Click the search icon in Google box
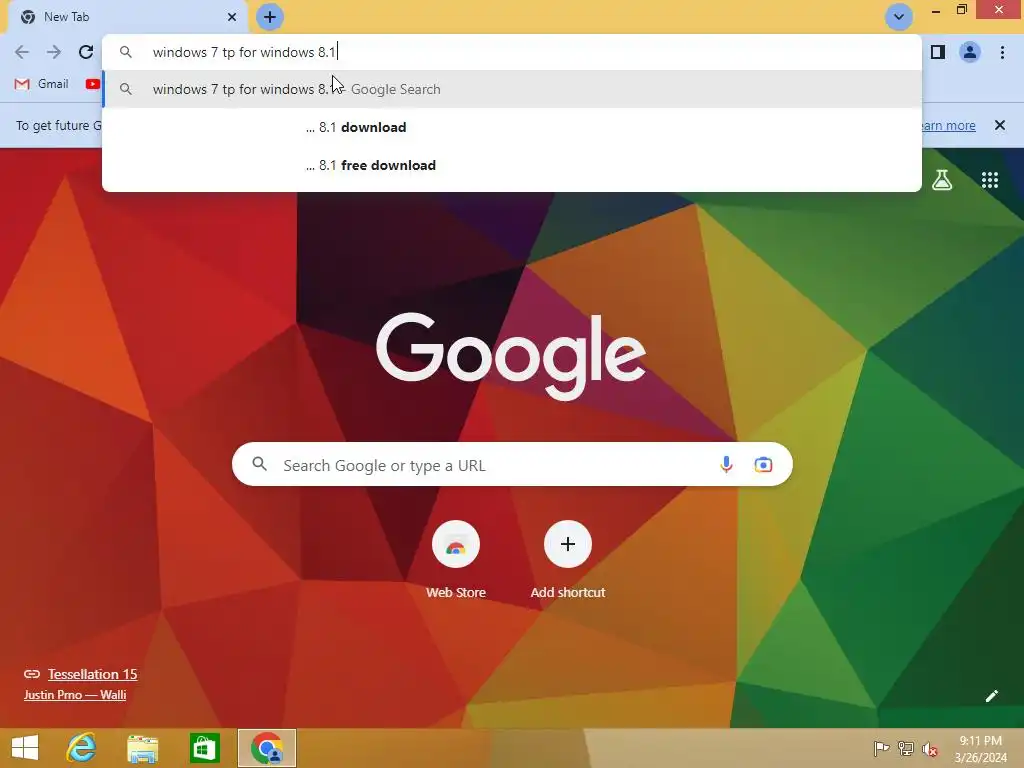The image size is (1024, 768). point(259,464)
